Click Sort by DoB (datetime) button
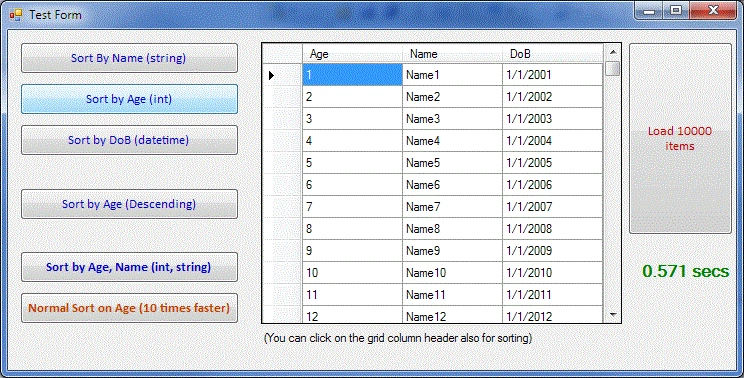Viewport: 744px width, 378px height. (129, 140)
